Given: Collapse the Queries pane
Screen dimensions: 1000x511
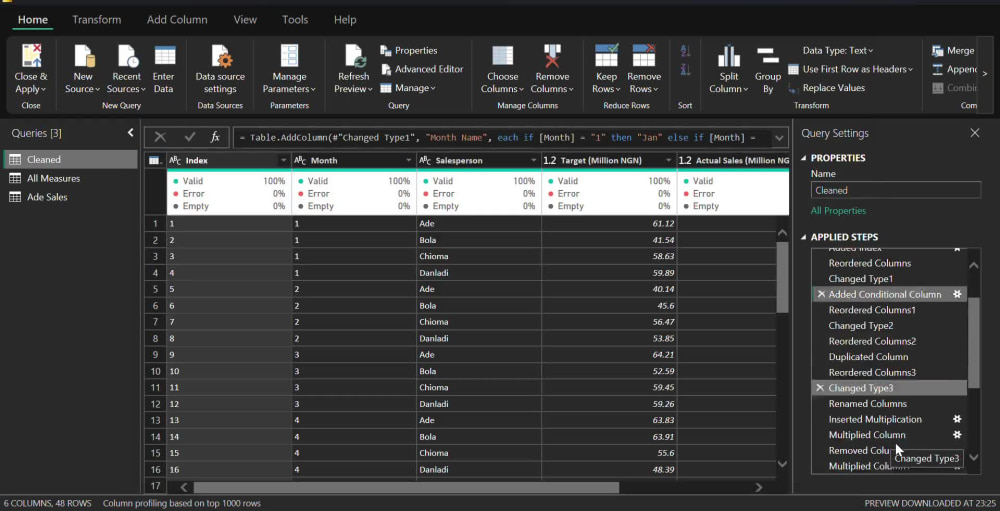Looking at the screenshot, I should 130,133.
